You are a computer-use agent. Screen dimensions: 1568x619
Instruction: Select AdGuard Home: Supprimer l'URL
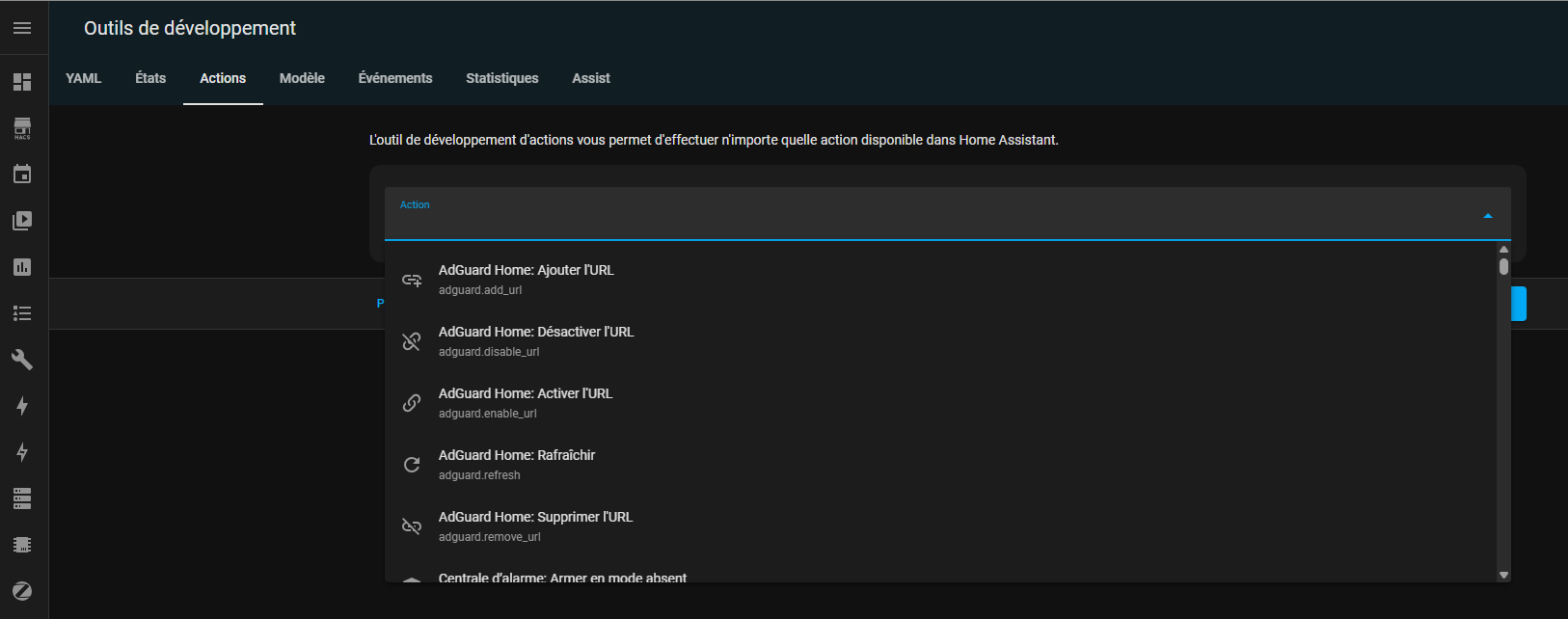(940, 526)
